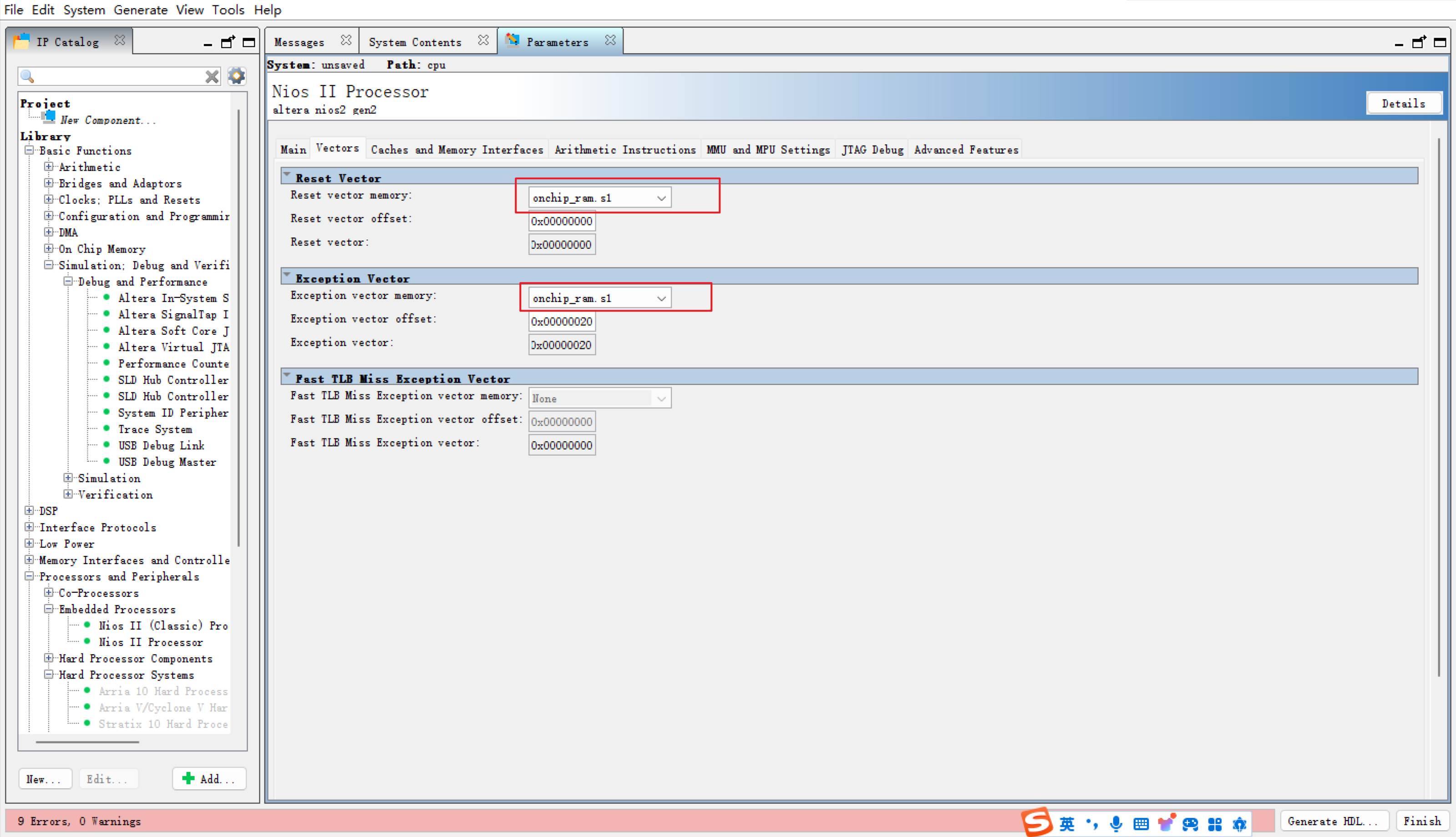Click the magnifier icon in IP Catalog search
The image size is (1456, 837).
(x=28, y=76)
